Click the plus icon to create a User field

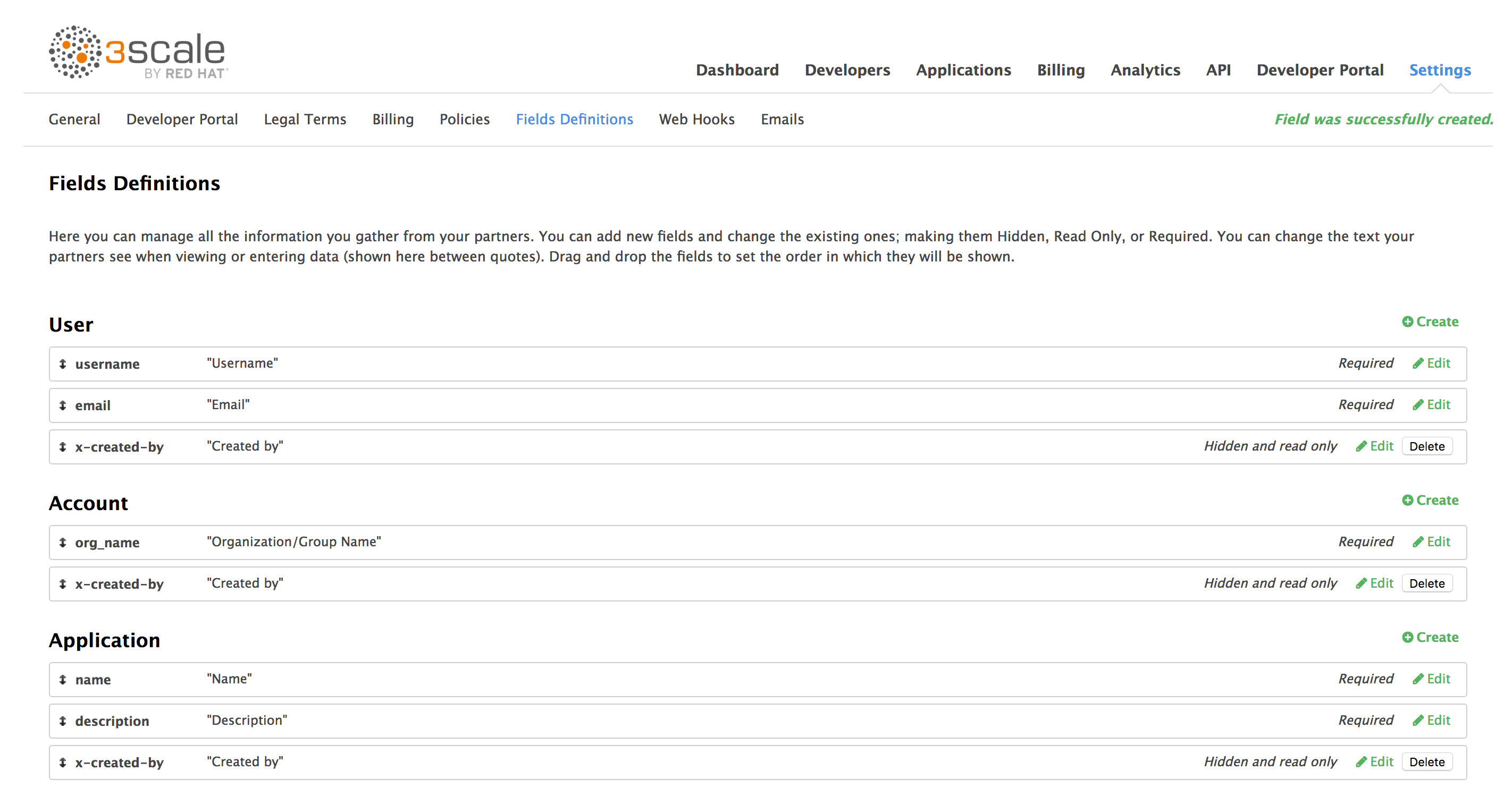click(1407, 321)
